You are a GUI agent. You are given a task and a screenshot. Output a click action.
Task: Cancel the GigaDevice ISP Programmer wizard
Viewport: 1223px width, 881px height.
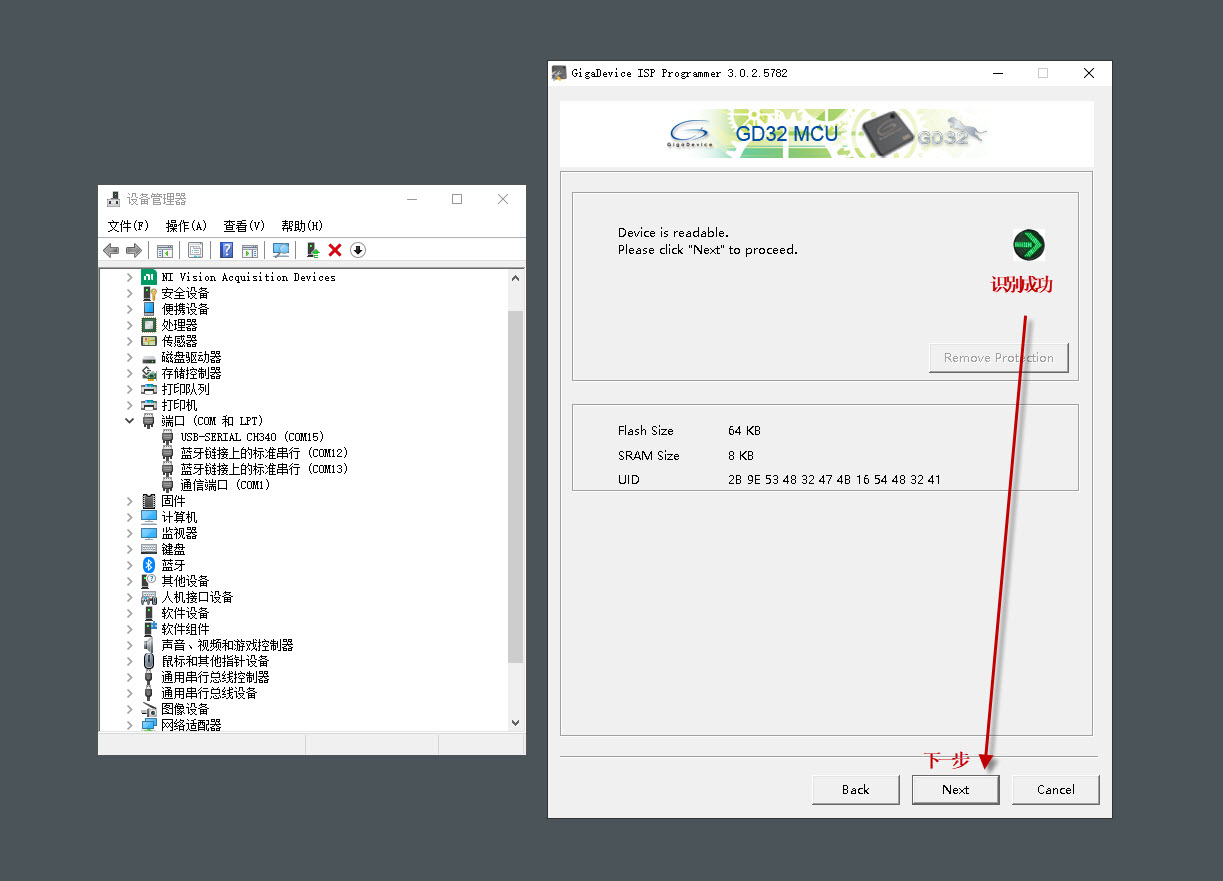pyautogui.click(x=1055, y=789)
